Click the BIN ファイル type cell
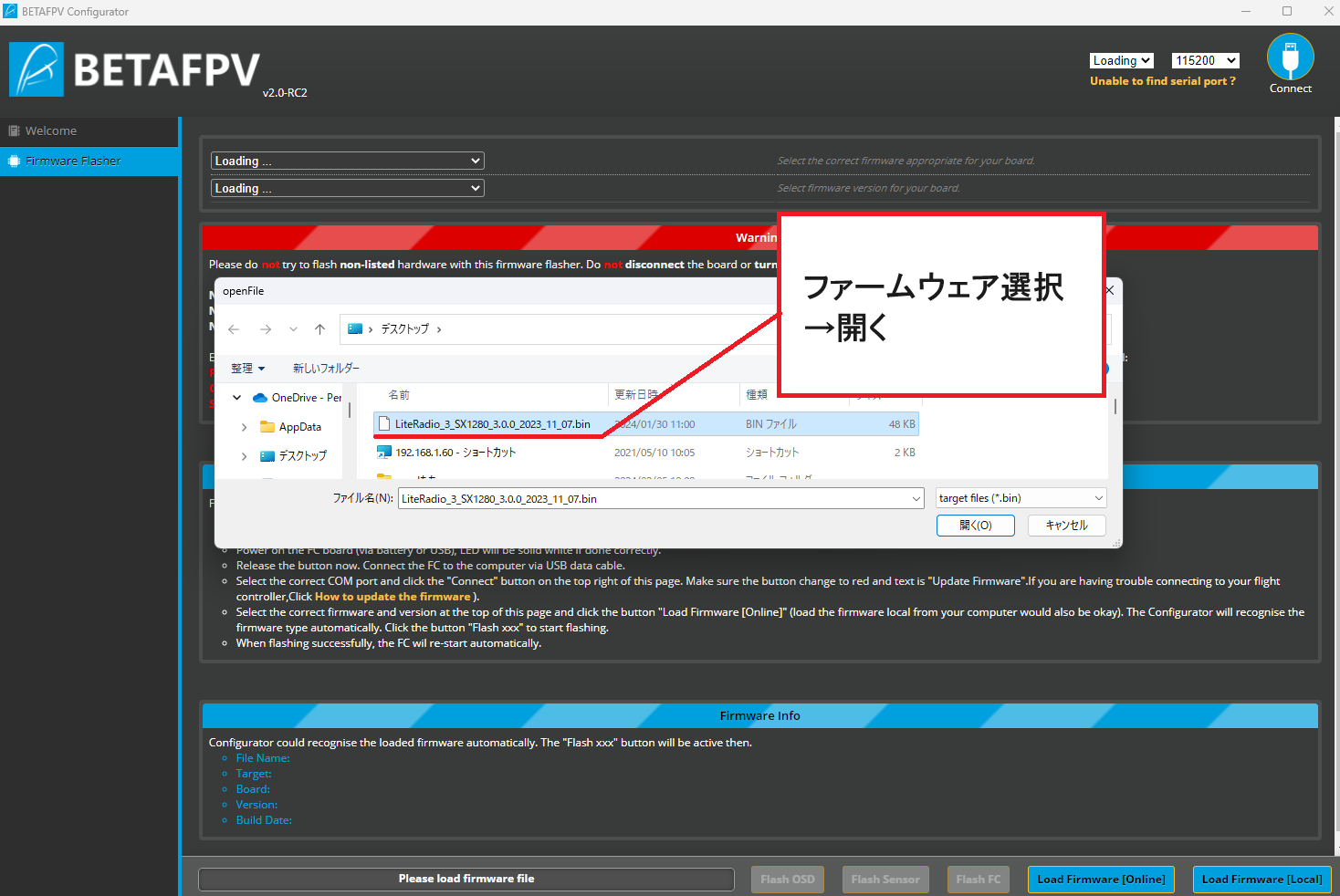The height and width of the screenshot is (896, 1340). [771, 424]
